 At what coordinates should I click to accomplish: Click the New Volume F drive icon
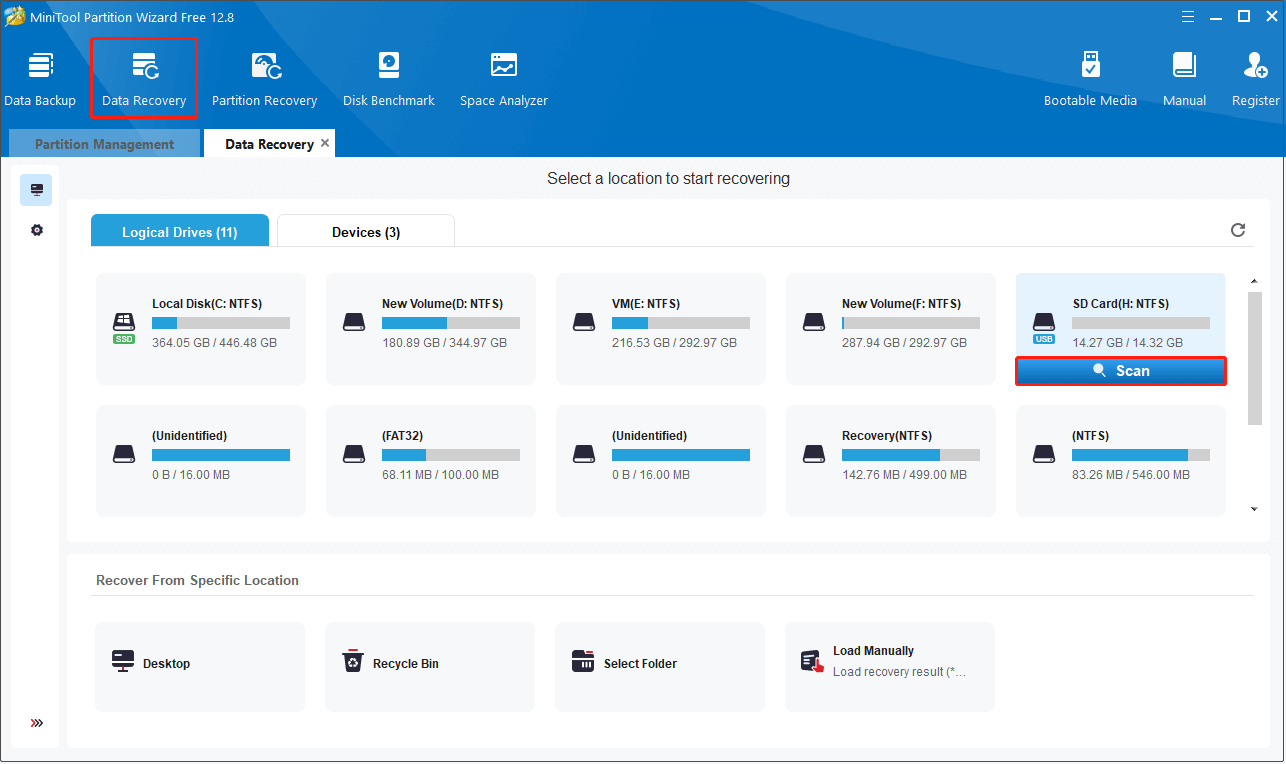[814, 323]
